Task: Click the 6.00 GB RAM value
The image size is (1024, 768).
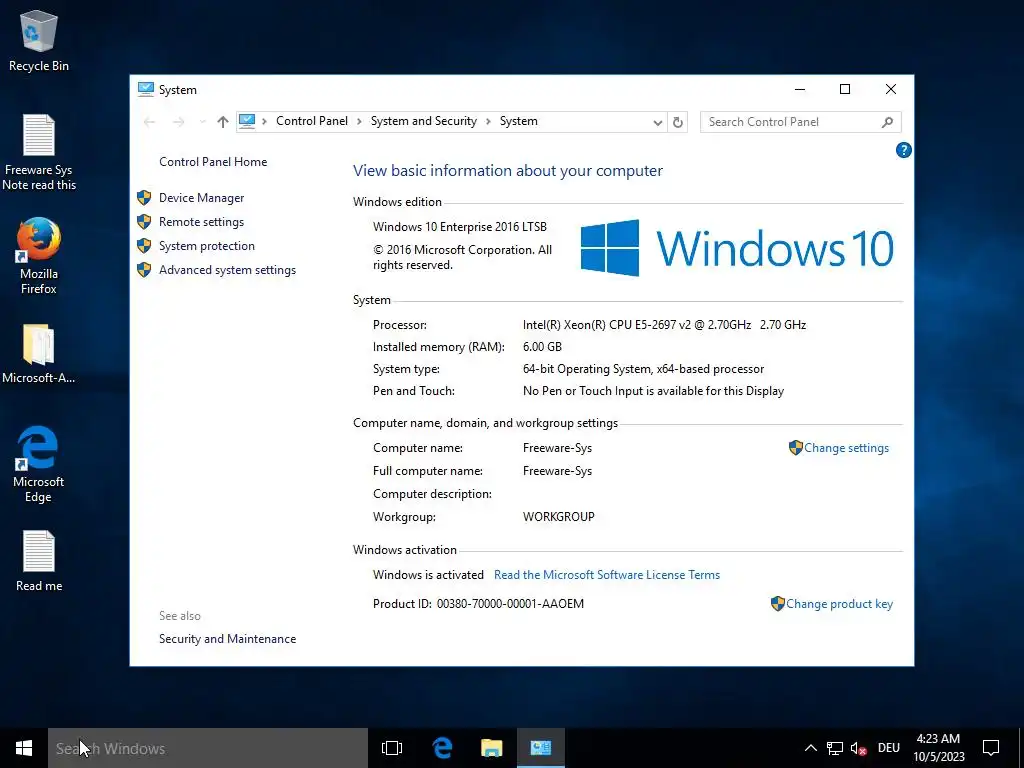Action: click(x=542, y=347)
